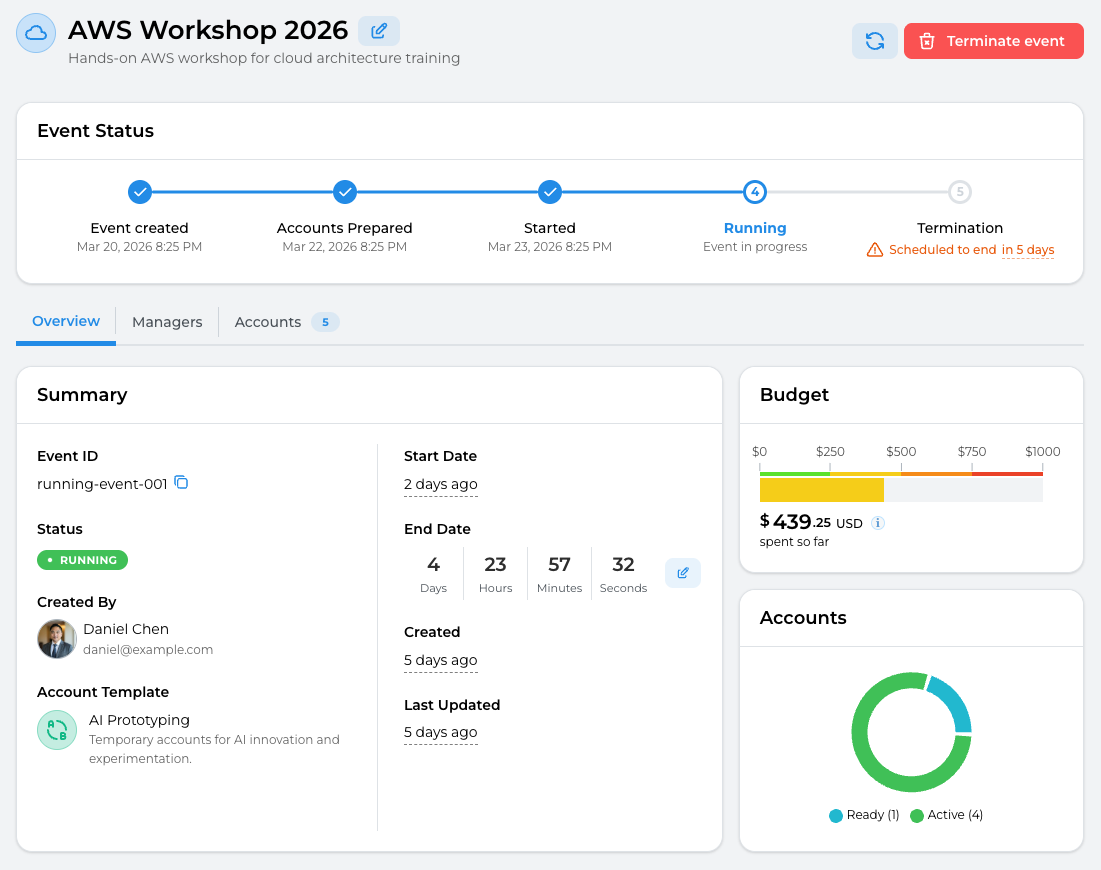Click Daniel Chen's profile photo

(x=57, y=639)
